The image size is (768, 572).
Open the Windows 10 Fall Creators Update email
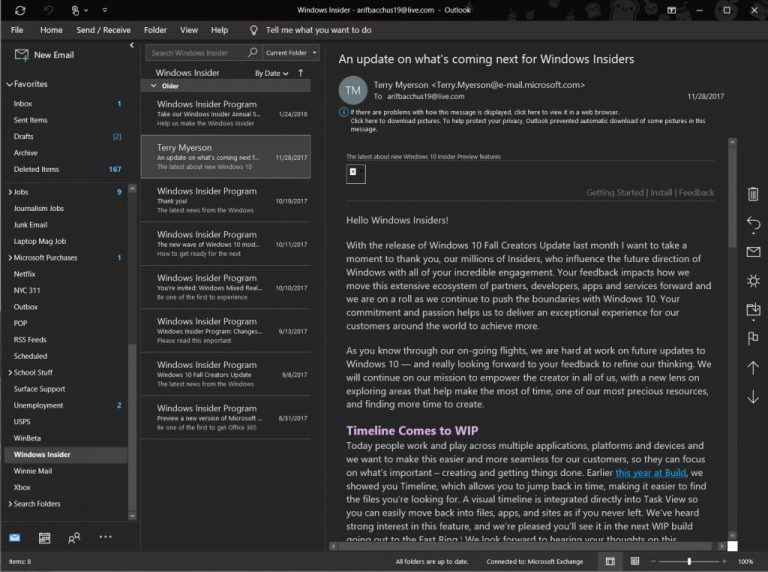pos(226,374)
